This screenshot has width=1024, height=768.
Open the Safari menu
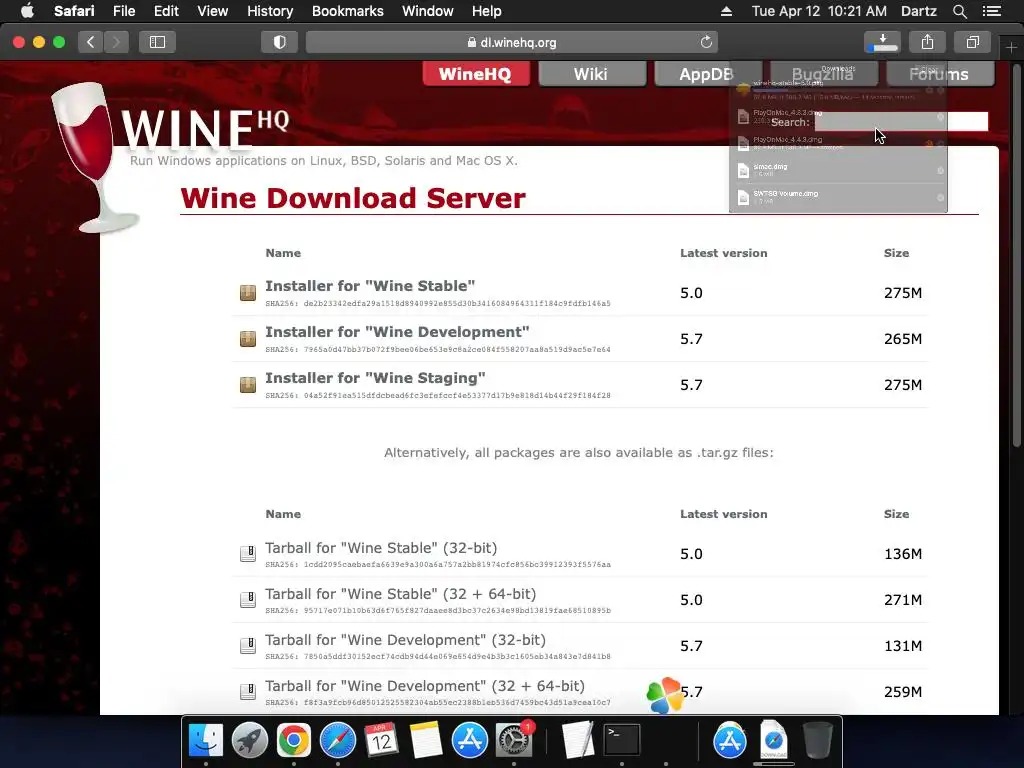point(74,11)
